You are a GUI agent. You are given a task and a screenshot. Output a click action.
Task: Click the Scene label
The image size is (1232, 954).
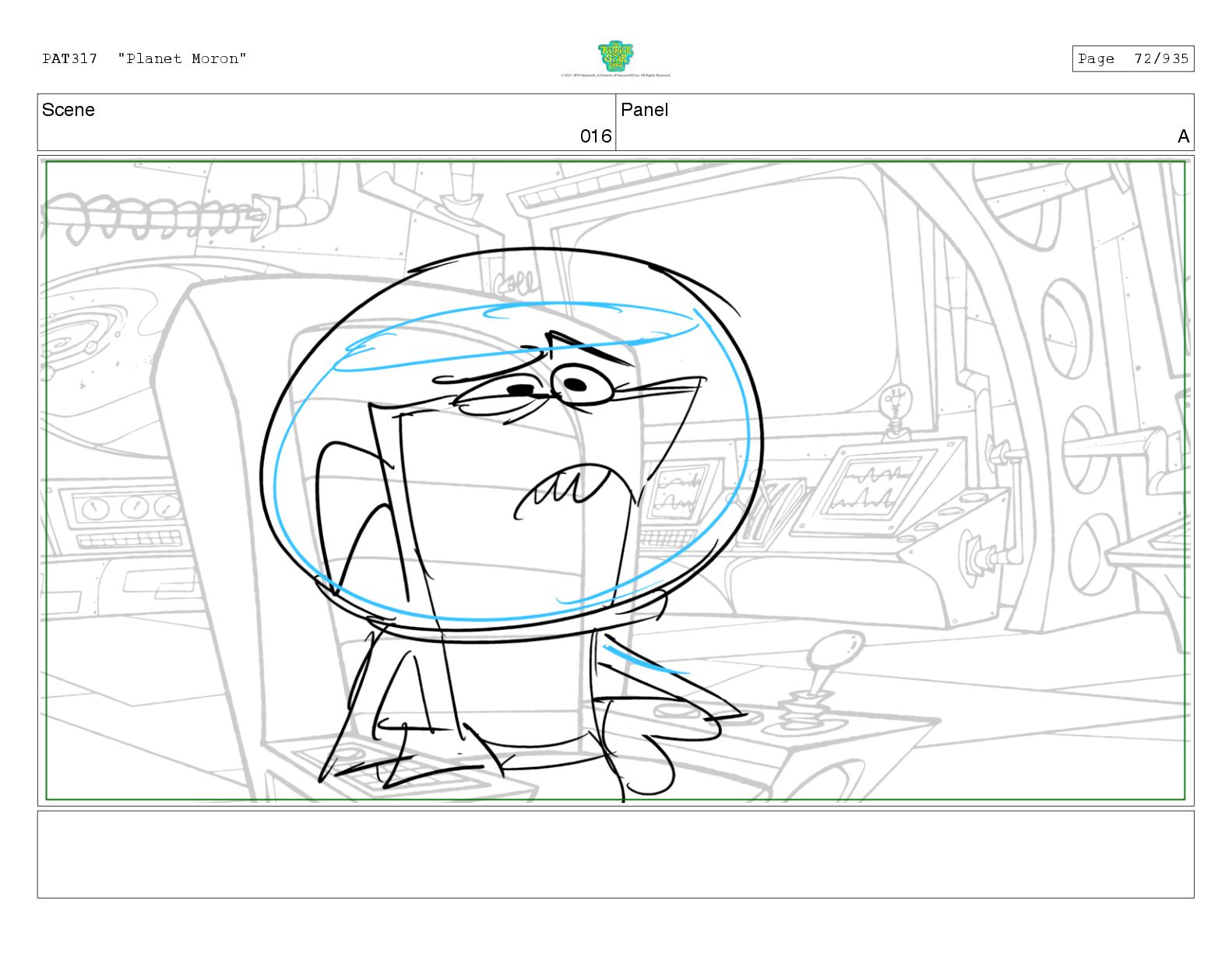click(x=69, y=110)
